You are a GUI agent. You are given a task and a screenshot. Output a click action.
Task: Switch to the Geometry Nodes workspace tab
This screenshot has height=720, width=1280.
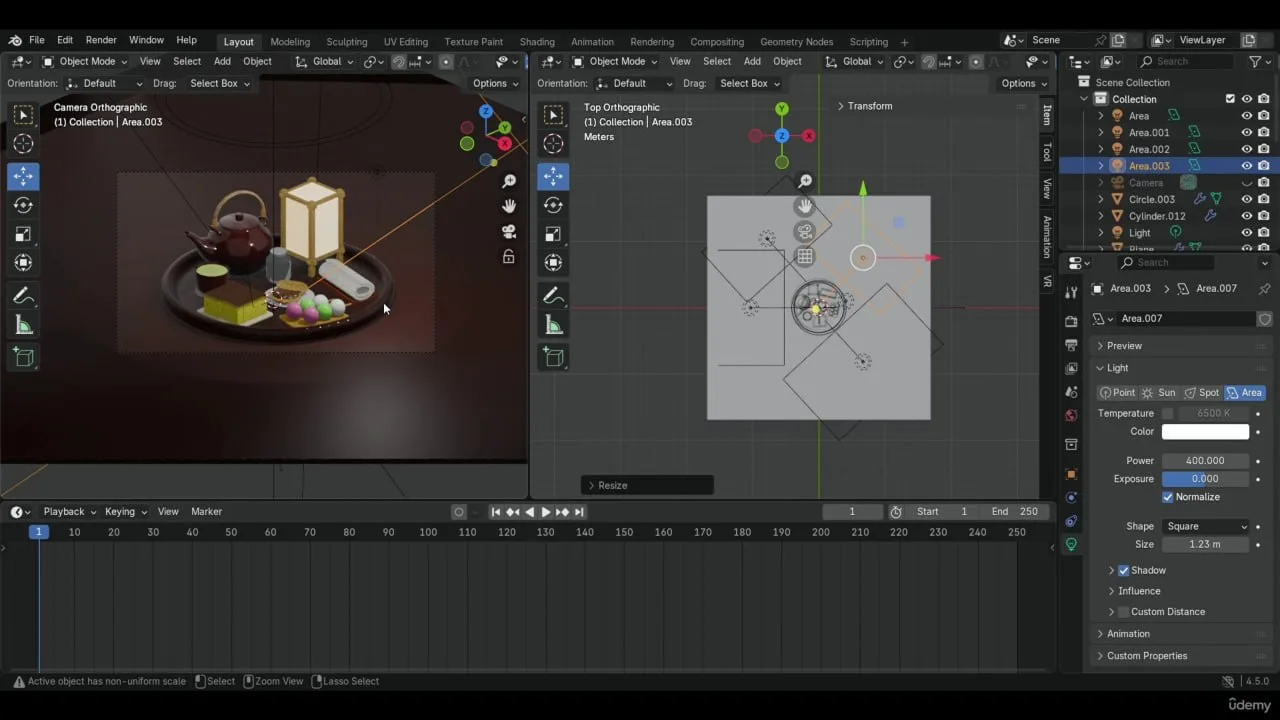(796, 42)
